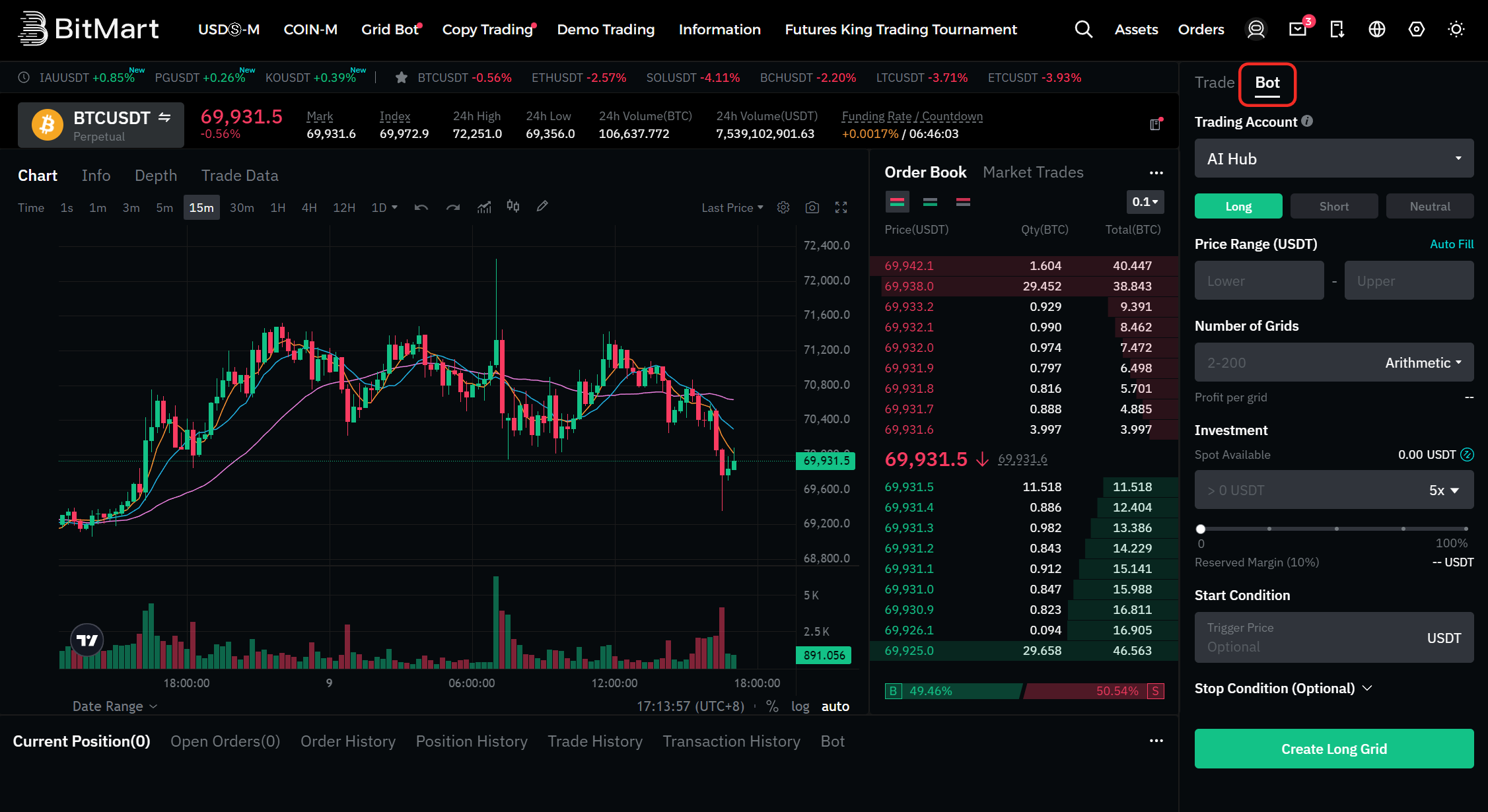This screenshot has width=1488, height=812.
Task: Show order book buy and sell view
Action: (897, 202)
